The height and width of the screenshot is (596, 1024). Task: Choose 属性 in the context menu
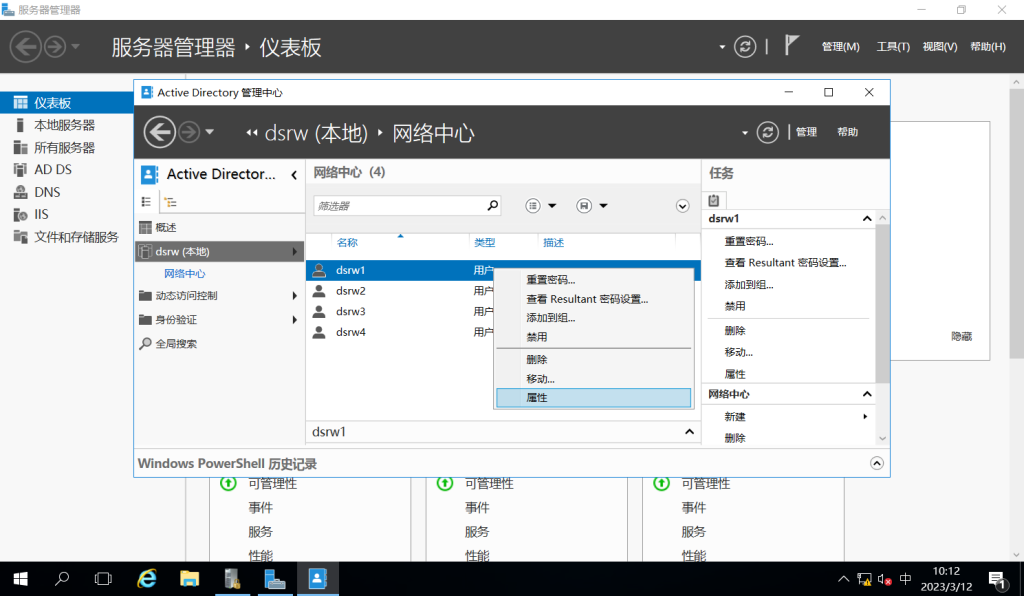[x=594, y=398]
